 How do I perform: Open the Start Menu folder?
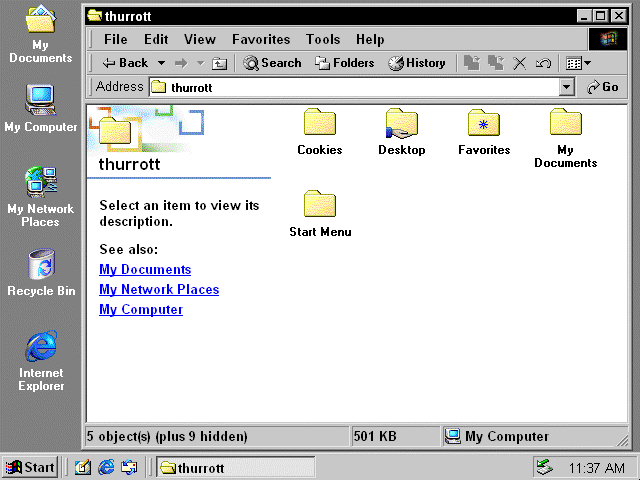(319, 206)
